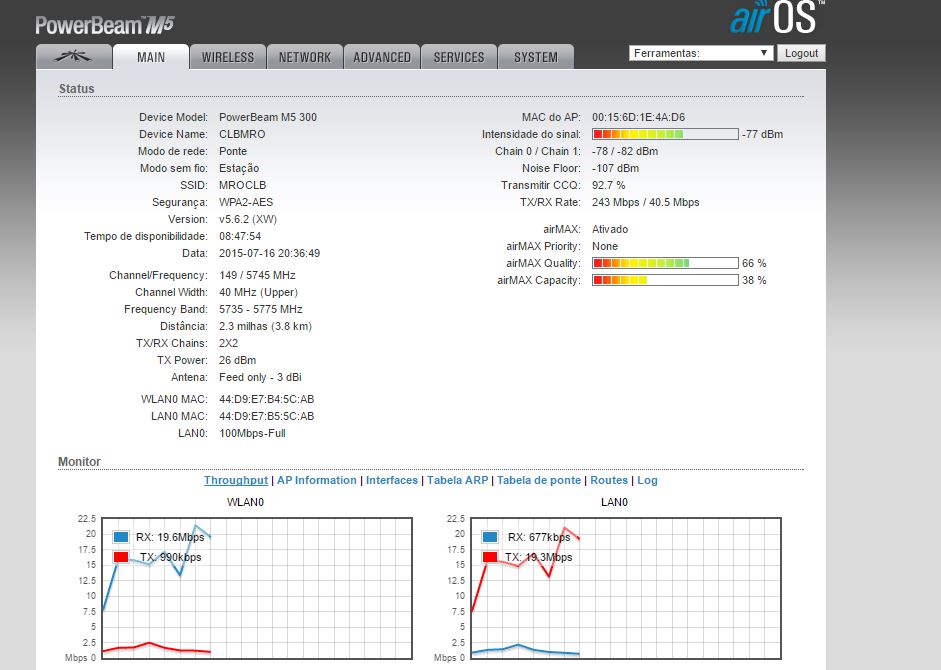Click TX/RX Chains value 2X2
941x670 pixels.
coord(229,343)
